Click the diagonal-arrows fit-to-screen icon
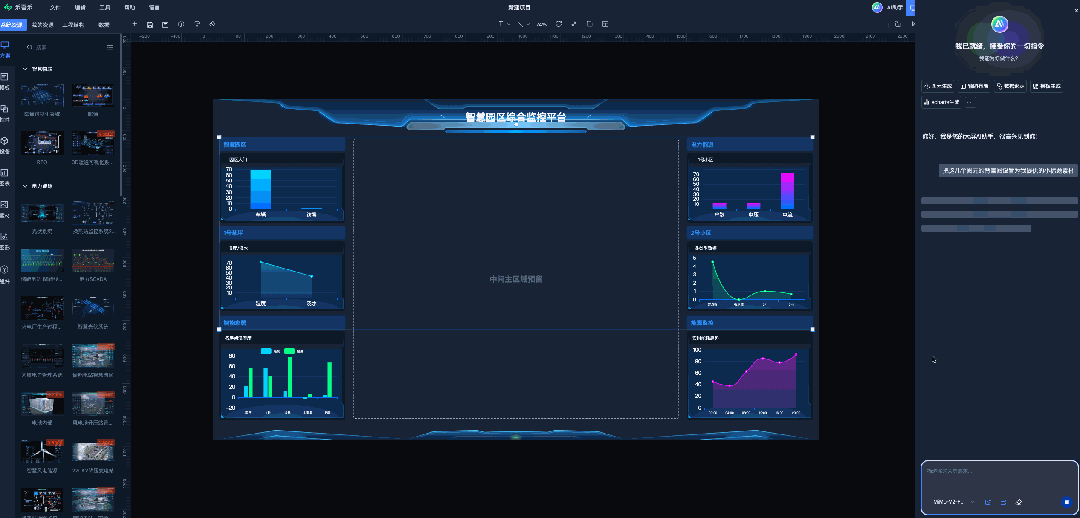Viewport: 1080px width, 518px height. (574, 24)
